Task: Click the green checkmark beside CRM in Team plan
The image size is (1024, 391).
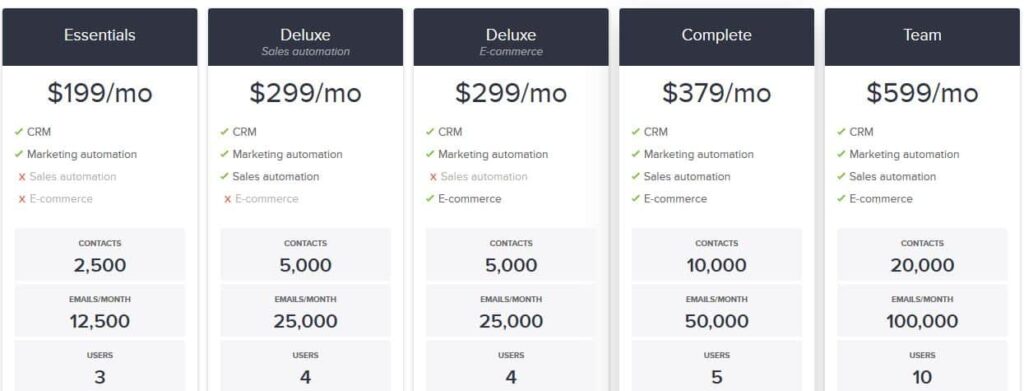Action: coord(841,132)
